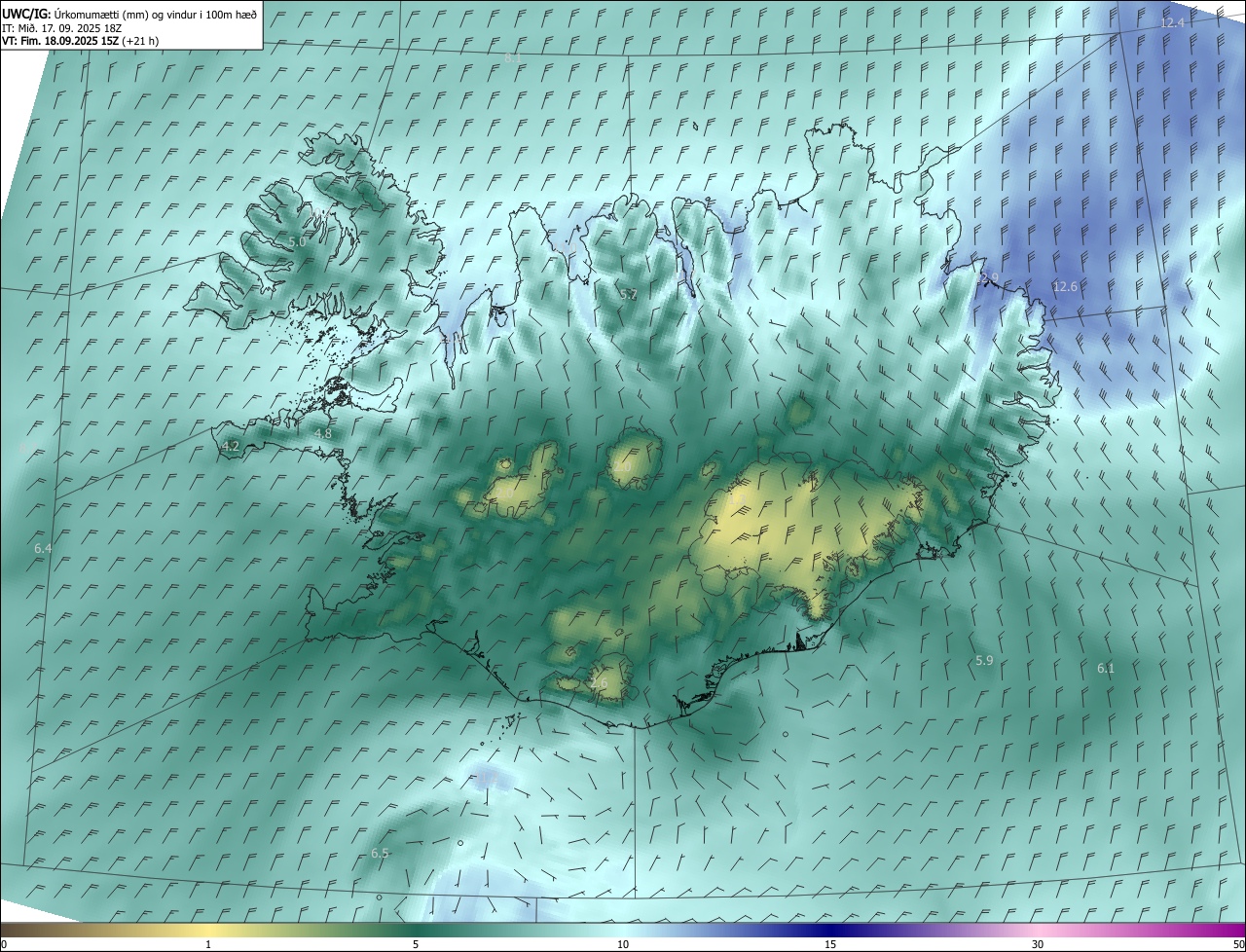Click the 'UWC/IG: Úrkomumætti (mm)' title line

(128, 14)
